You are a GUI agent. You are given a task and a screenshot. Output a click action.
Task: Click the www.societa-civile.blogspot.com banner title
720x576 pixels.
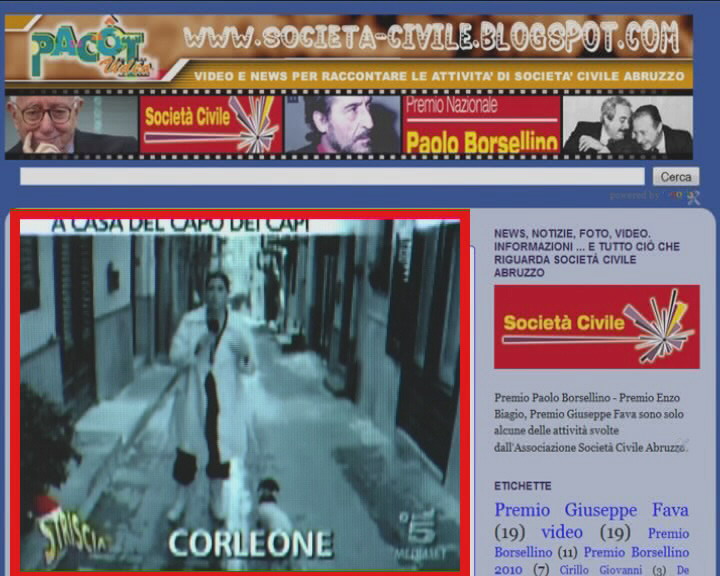(x=431, y=36)
